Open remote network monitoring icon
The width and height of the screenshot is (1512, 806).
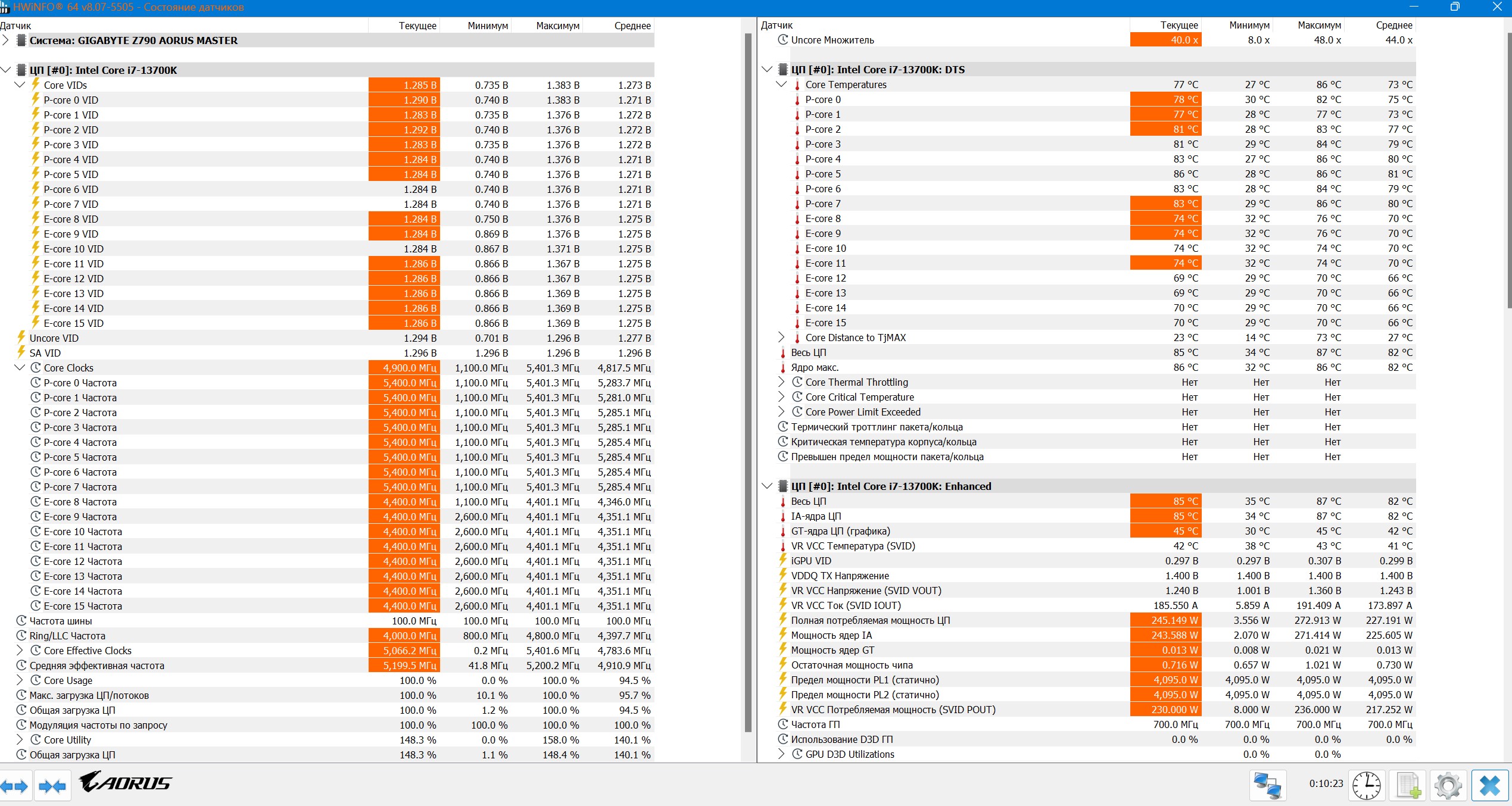coord(1267,786)
